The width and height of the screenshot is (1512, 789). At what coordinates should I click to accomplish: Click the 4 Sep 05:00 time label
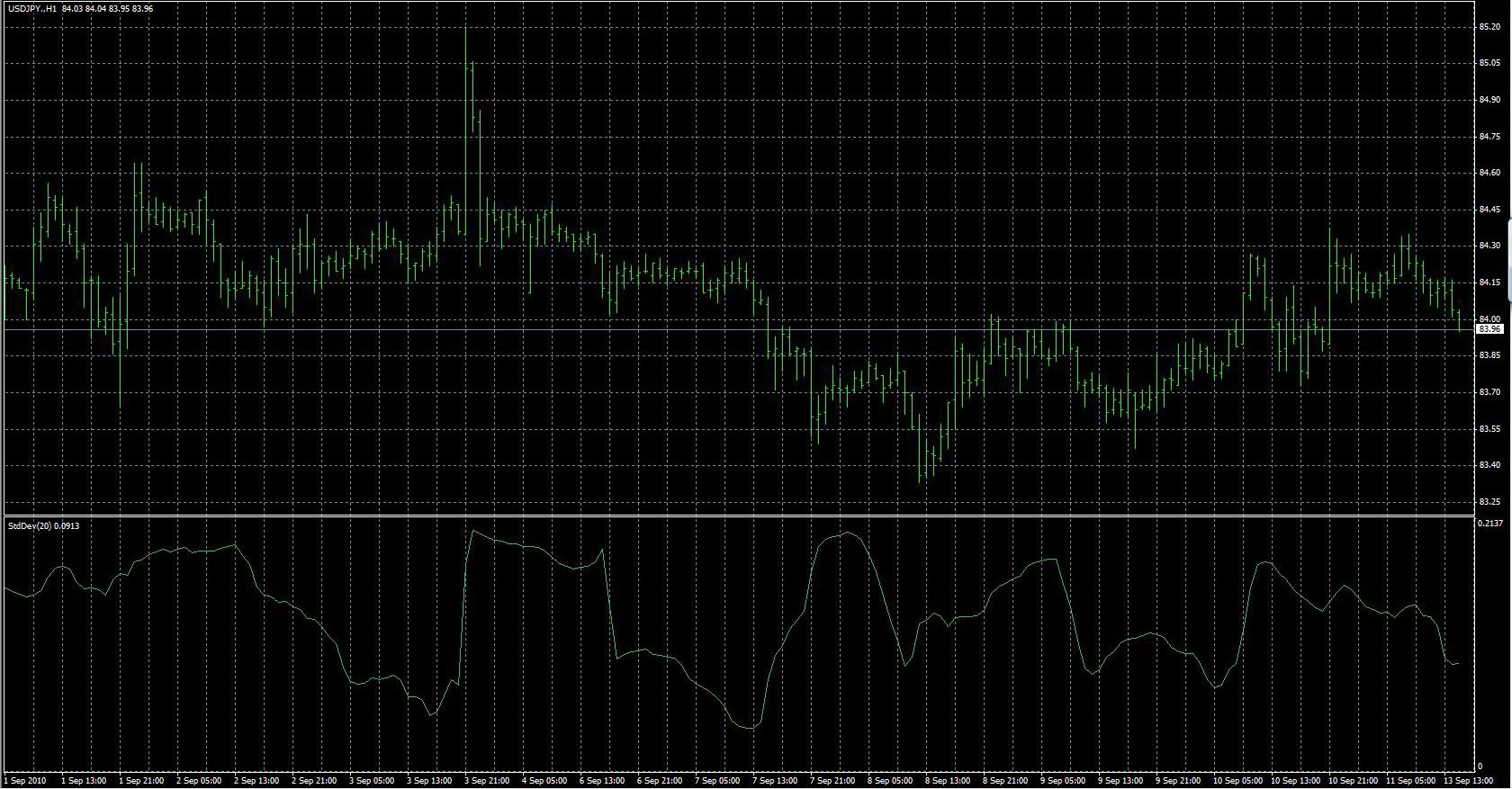pyautogui.click(x=544, y=781)
